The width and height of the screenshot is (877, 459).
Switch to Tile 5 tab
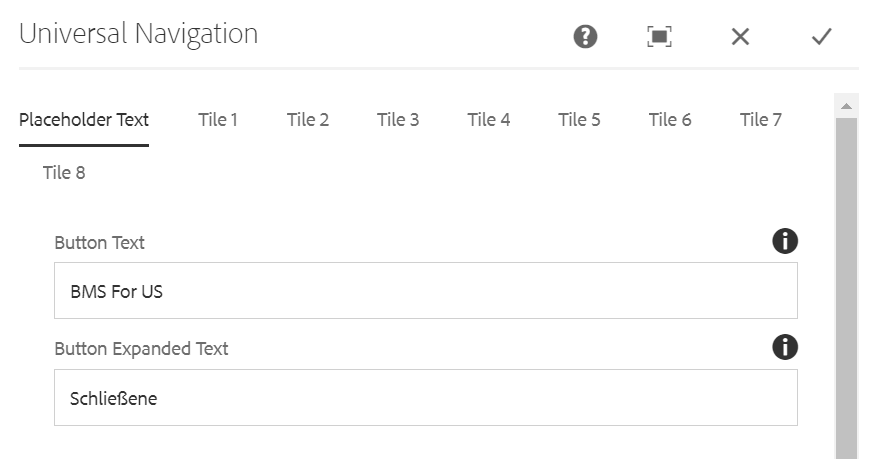click(579, 120)
